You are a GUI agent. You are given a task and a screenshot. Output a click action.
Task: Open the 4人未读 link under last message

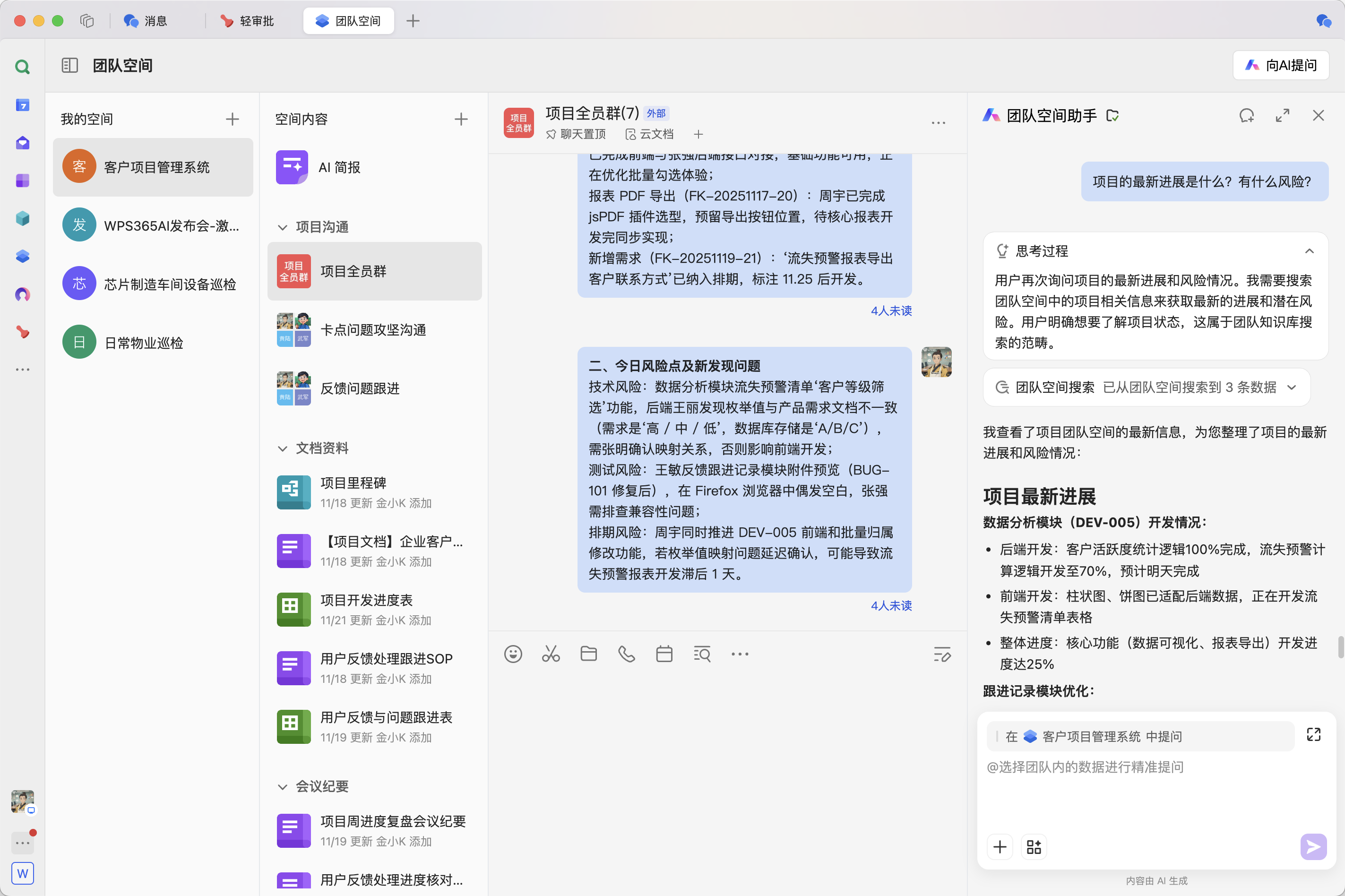click(891, 606)
